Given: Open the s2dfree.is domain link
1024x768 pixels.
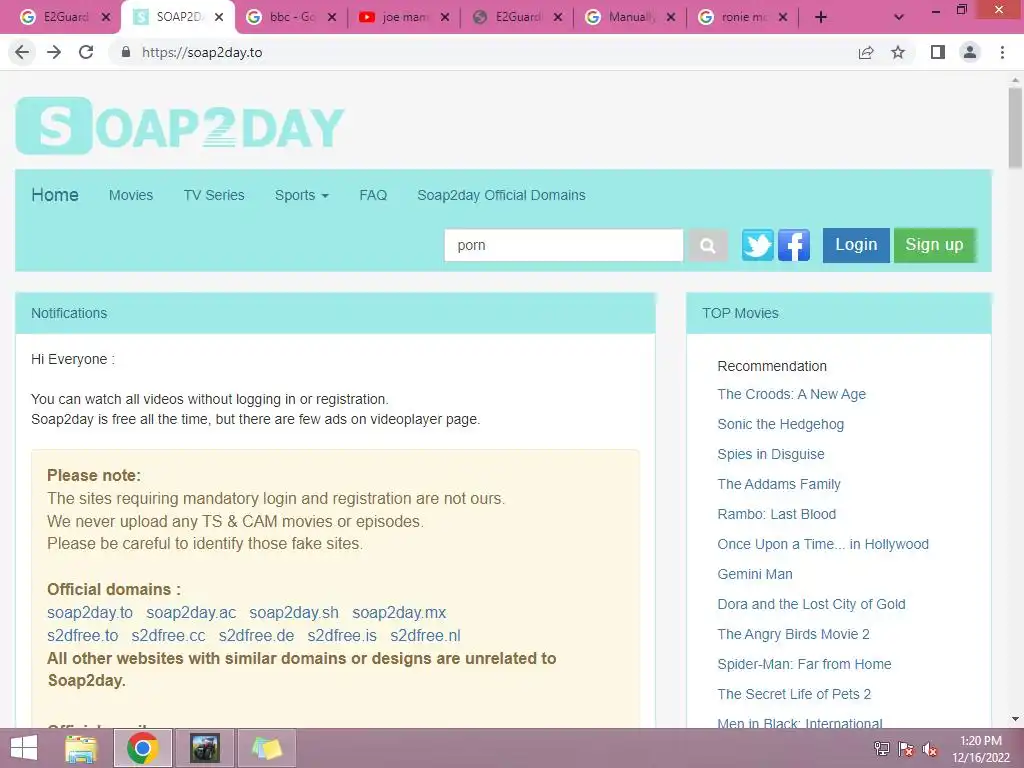Looking at the screenshot, I should pyautogui.click(x=342, y=635).
